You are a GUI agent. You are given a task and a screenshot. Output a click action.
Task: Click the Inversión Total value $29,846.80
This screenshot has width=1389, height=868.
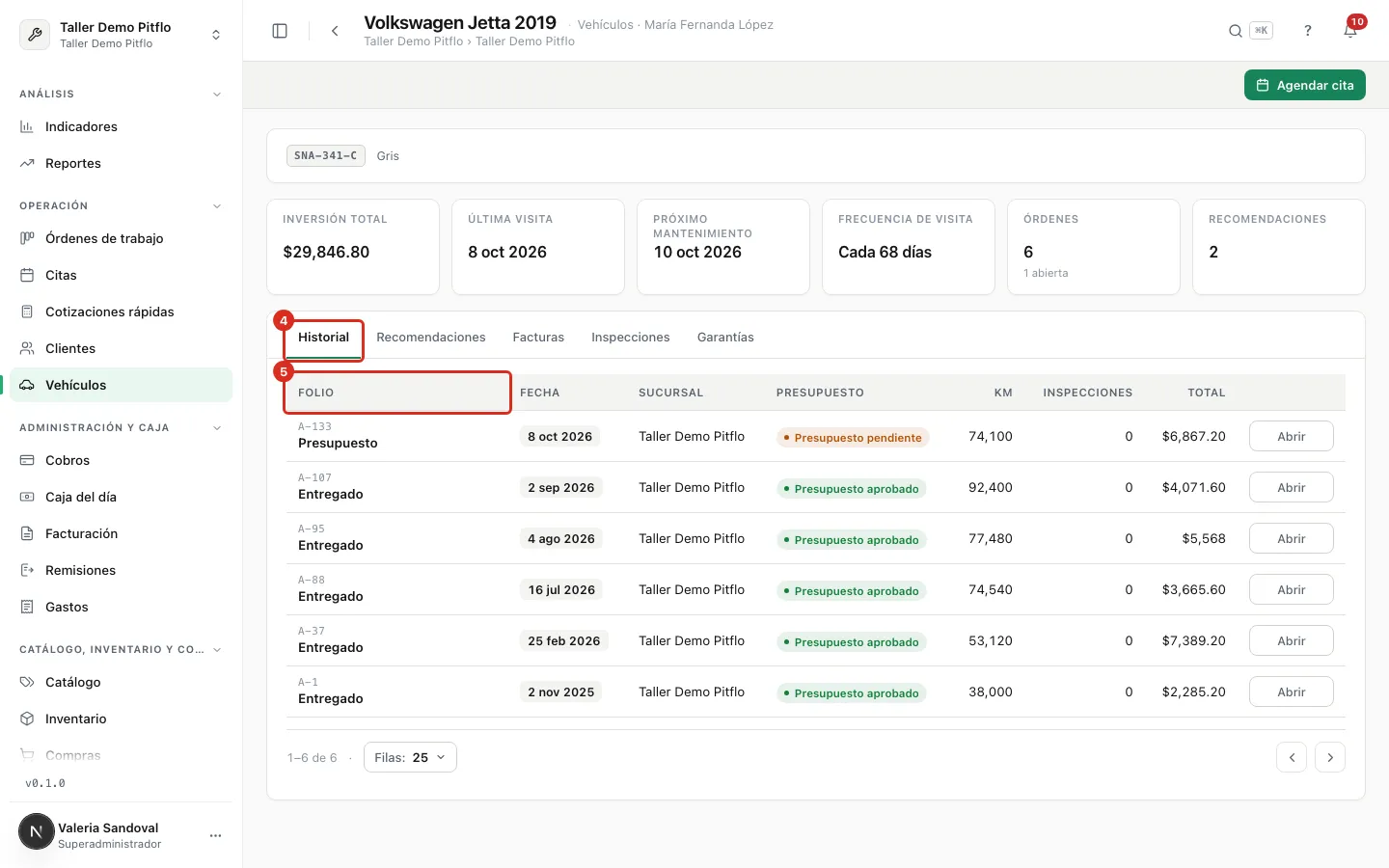pyautogui.click(x=326, y=252)
